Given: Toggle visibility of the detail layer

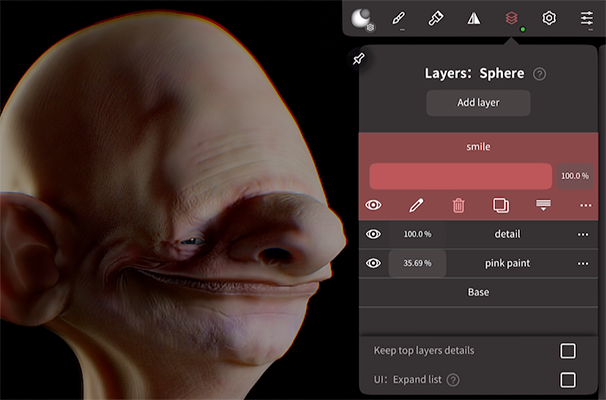Looking at the screenshot, I should point(374,234).
